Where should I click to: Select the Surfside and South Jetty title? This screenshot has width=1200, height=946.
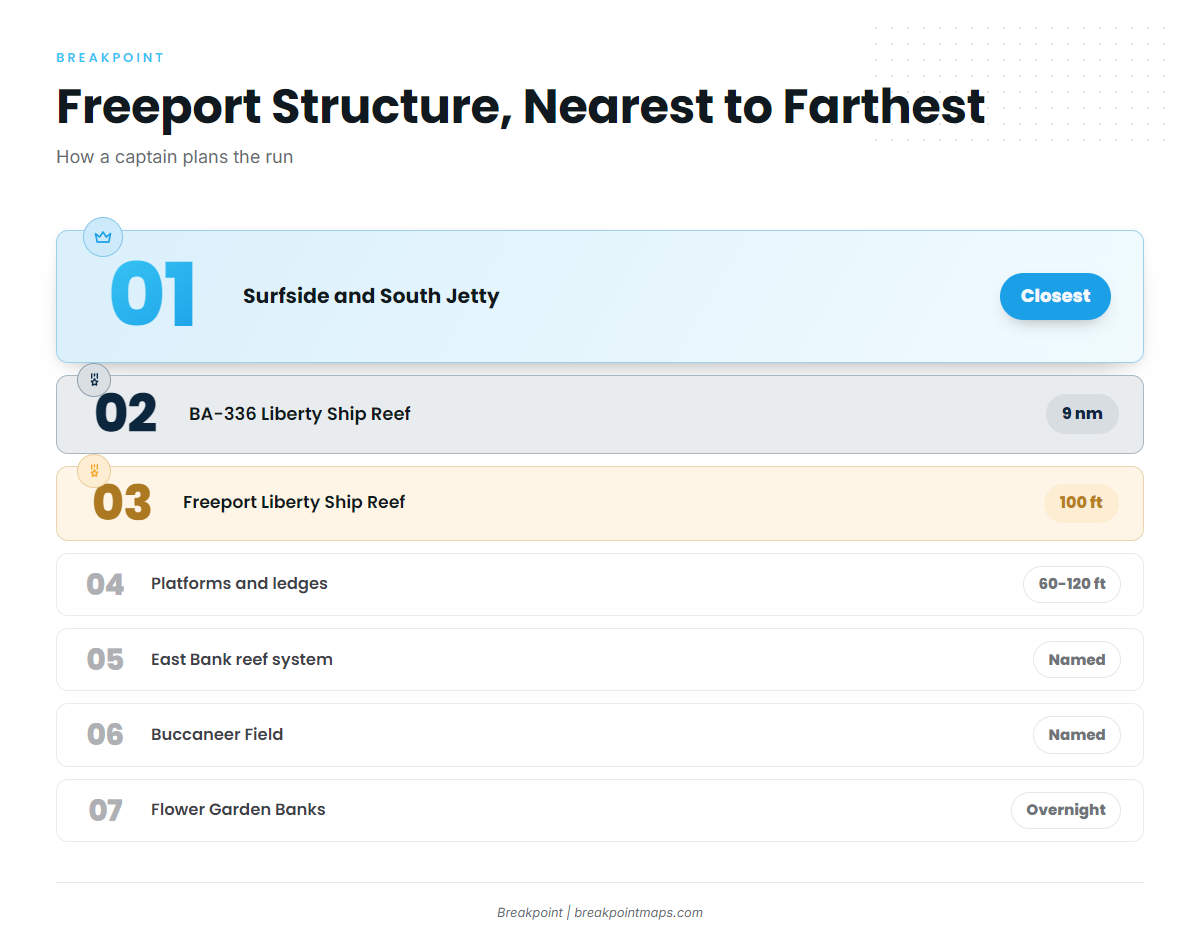pyautogui.click(x=371, y=296)
